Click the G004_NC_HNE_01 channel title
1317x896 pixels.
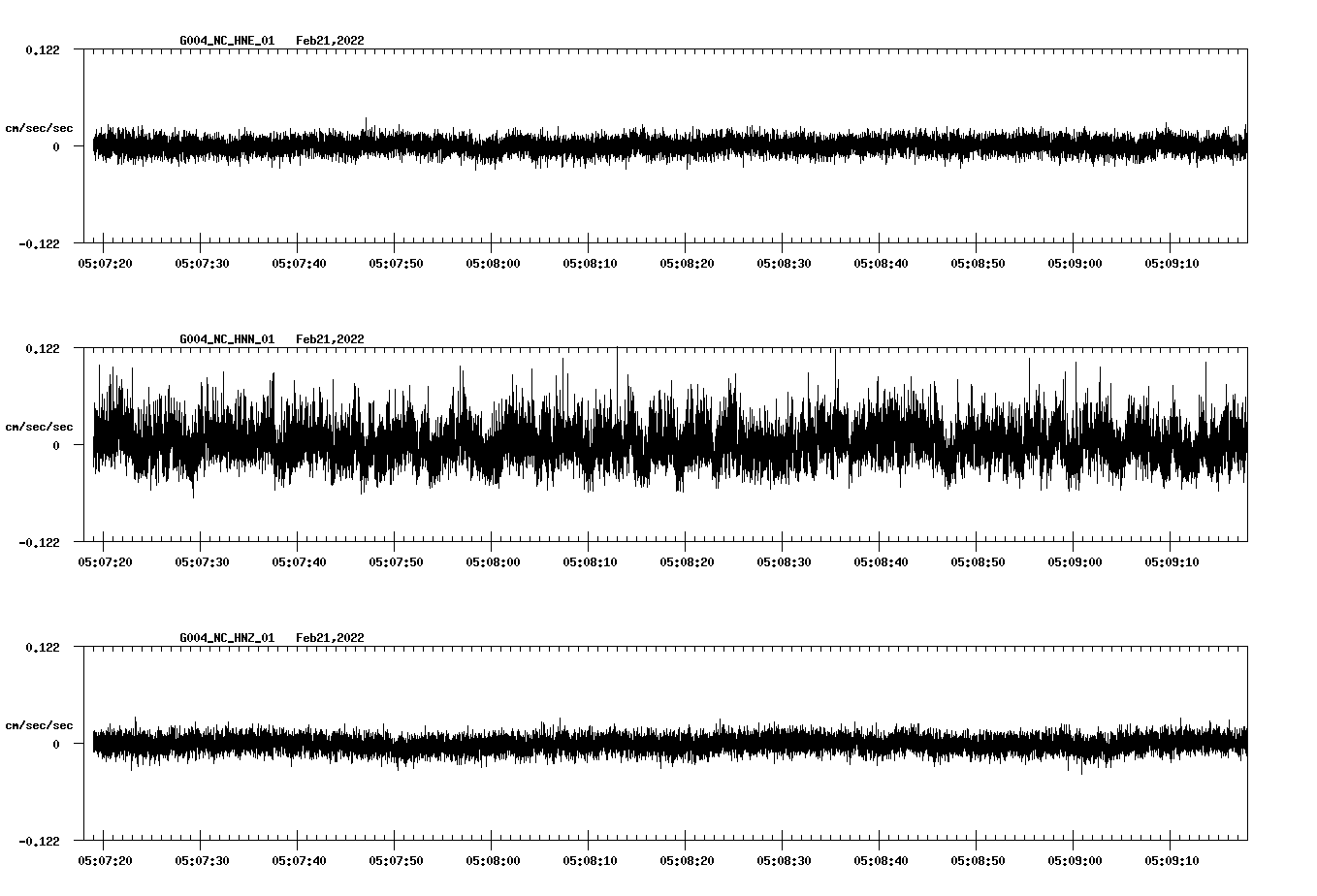(227, 41)
